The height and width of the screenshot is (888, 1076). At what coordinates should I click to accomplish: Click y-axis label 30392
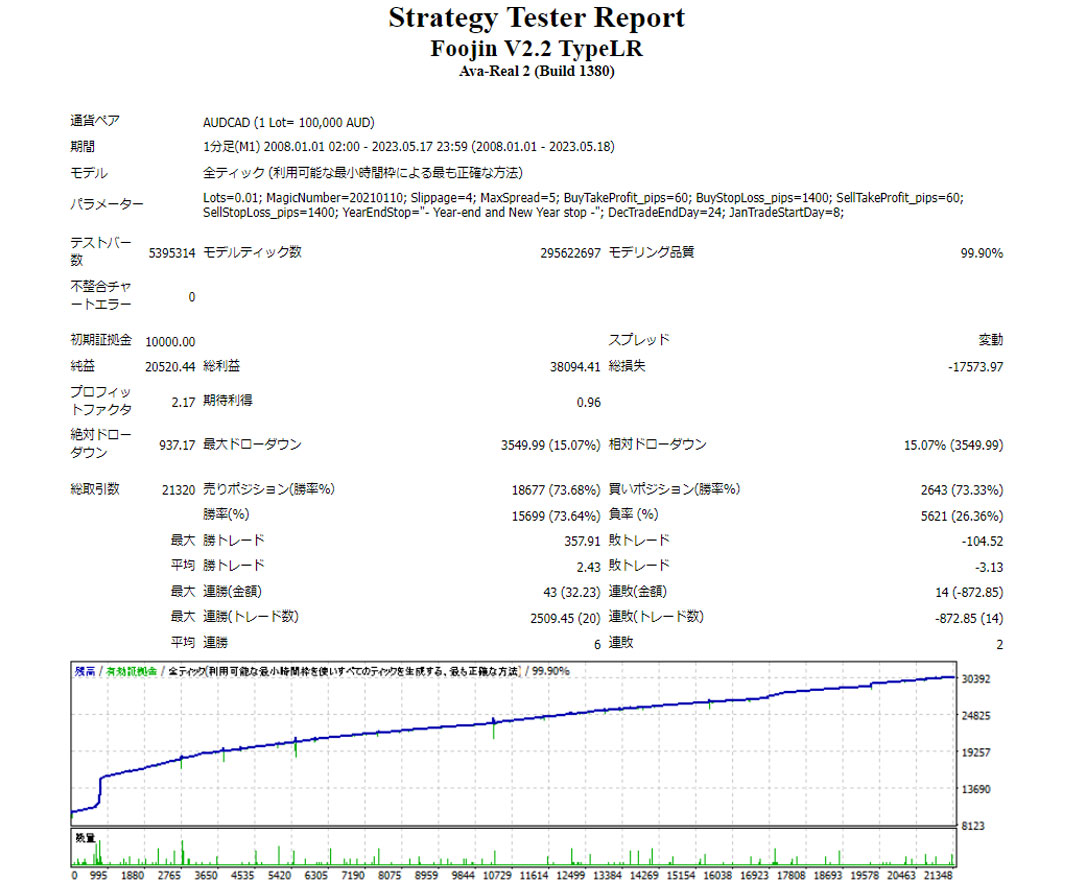[976, 679]
